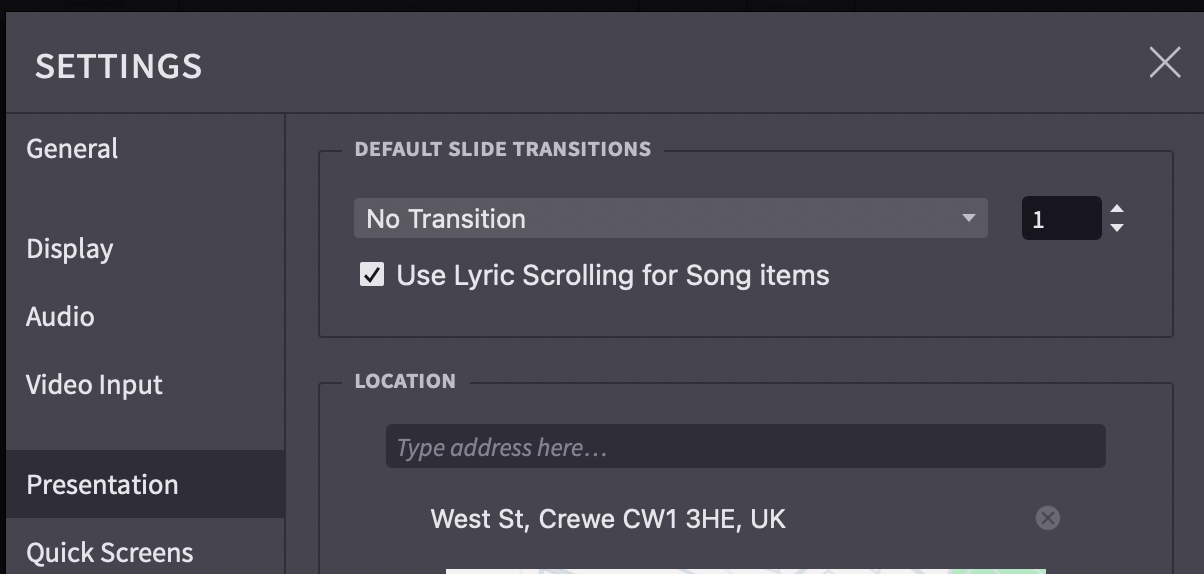Select the West St, Crewe CW1 3HE address

[x=608, y=518]
